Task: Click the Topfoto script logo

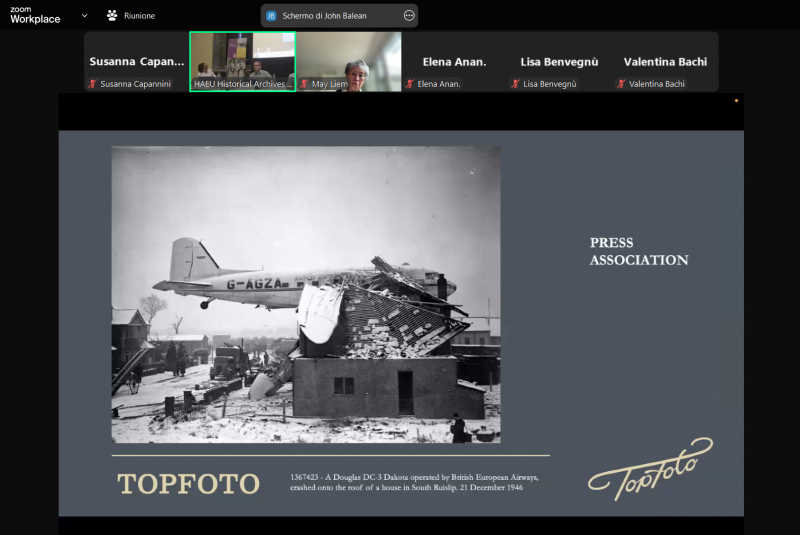Action: [x=651, y=468]
